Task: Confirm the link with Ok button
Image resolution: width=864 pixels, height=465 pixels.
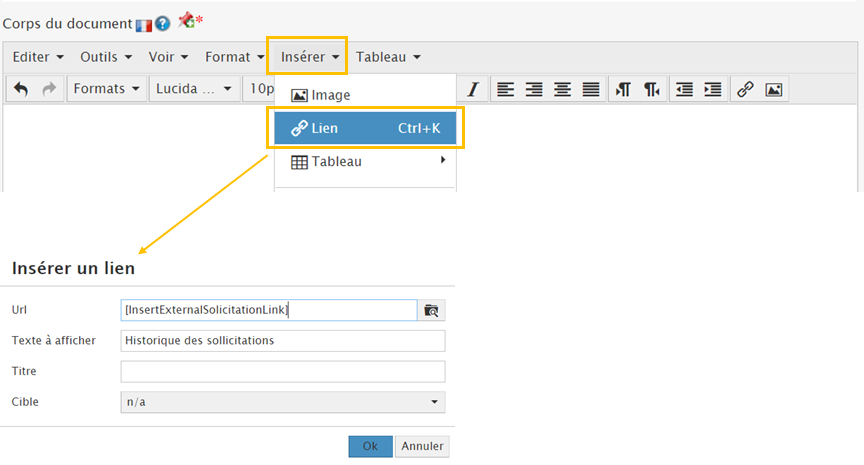Action: coord(370,446)
